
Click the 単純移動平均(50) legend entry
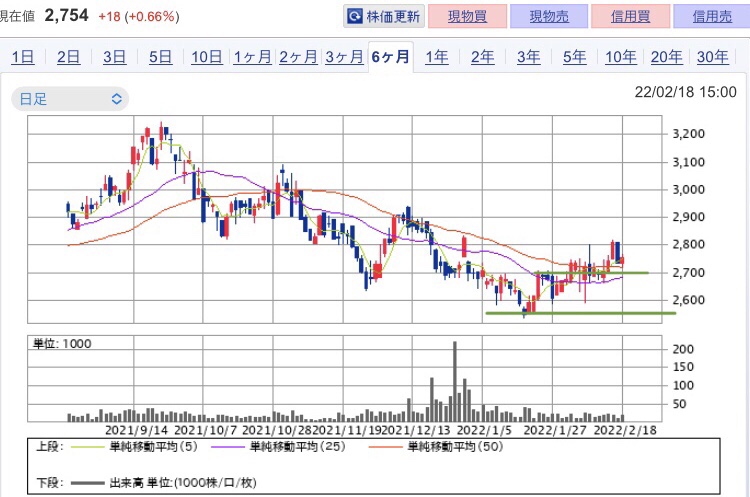click(x=436, y=447)
